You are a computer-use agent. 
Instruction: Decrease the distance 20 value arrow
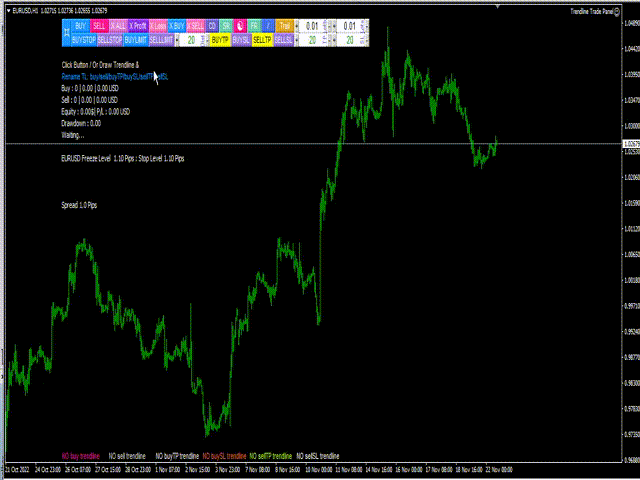point(177,40)
